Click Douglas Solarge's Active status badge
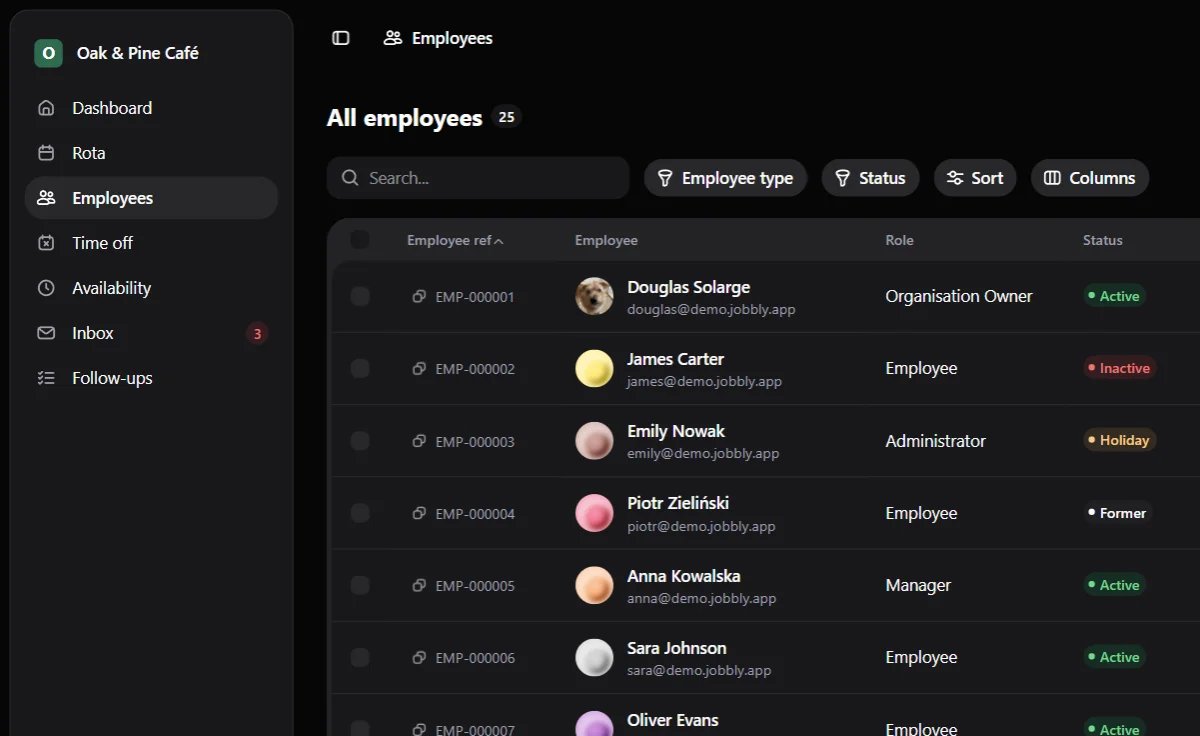The width and height of the screenshot is (1200, 736). (x=1114, y=296)
